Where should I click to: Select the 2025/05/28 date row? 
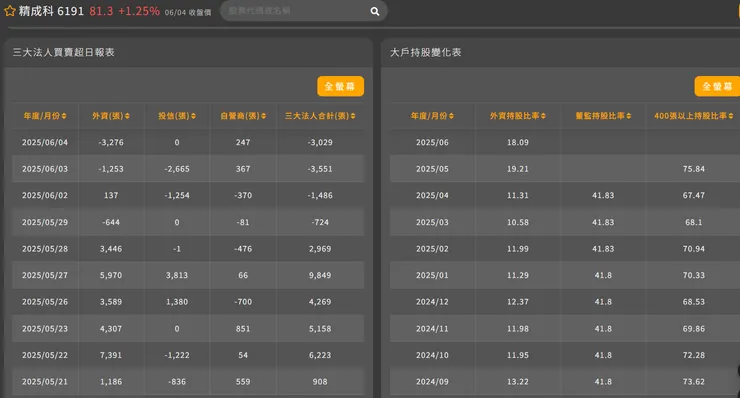coord(188,248)
